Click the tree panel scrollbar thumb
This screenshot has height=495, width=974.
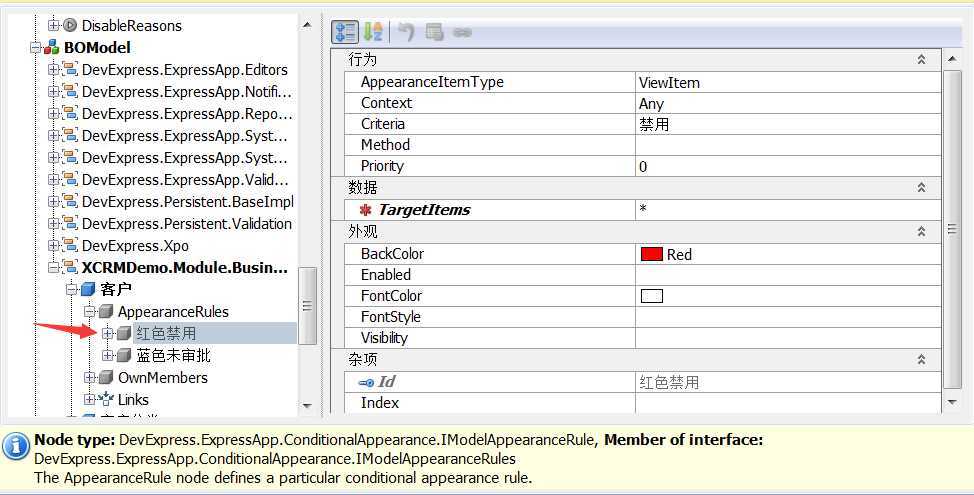coord(307,306)
